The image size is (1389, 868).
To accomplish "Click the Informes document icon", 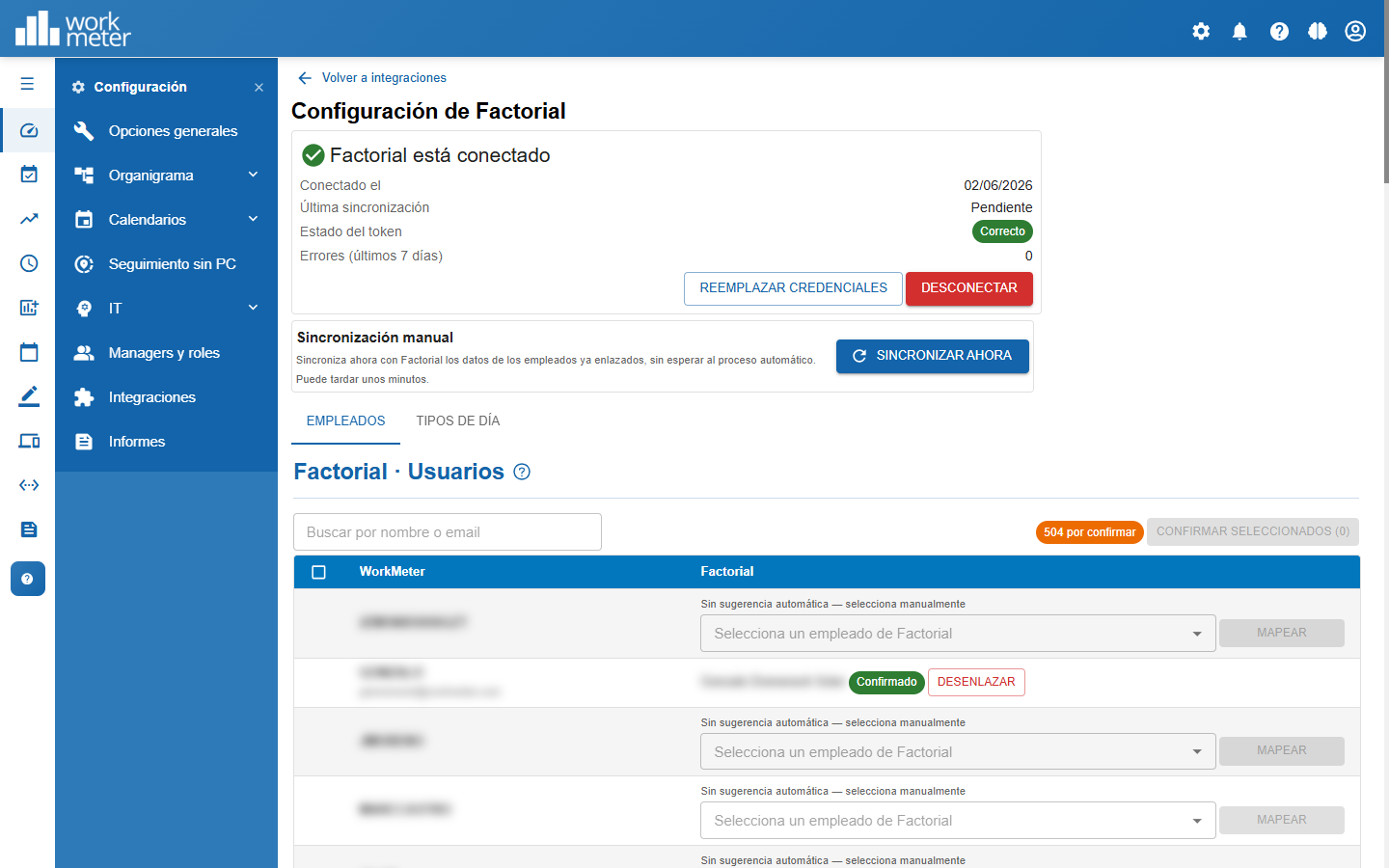I will pyautogui.click(x=84, y=442).
